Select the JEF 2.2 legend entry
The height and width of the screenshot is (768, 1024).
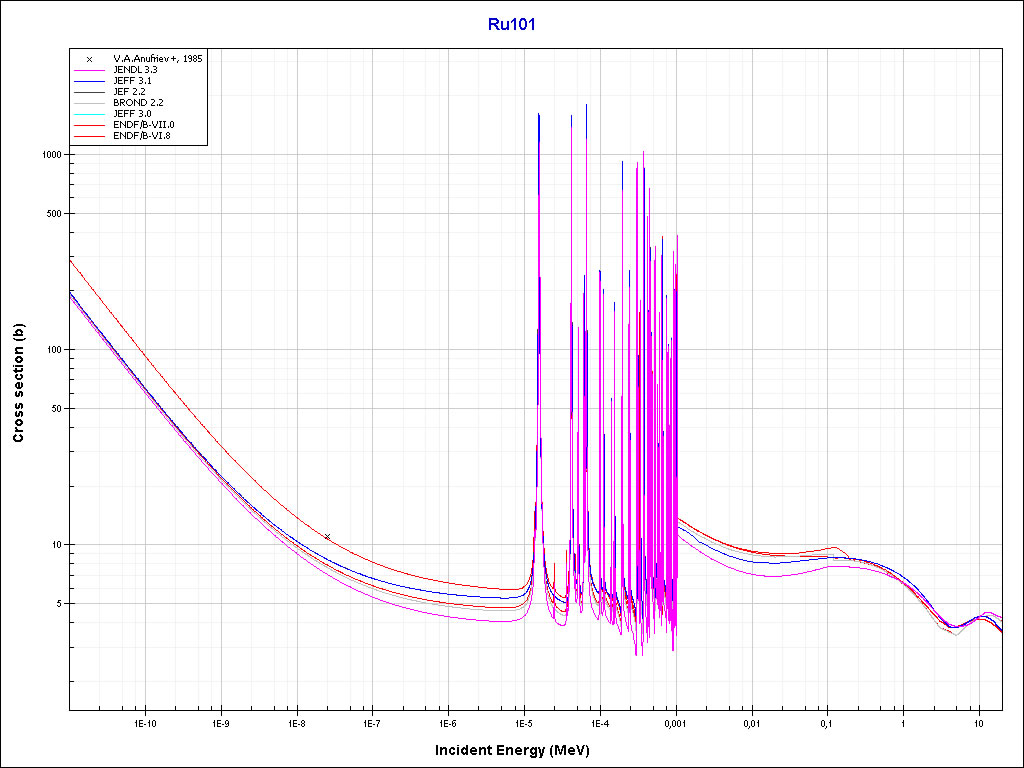[129, 92]
